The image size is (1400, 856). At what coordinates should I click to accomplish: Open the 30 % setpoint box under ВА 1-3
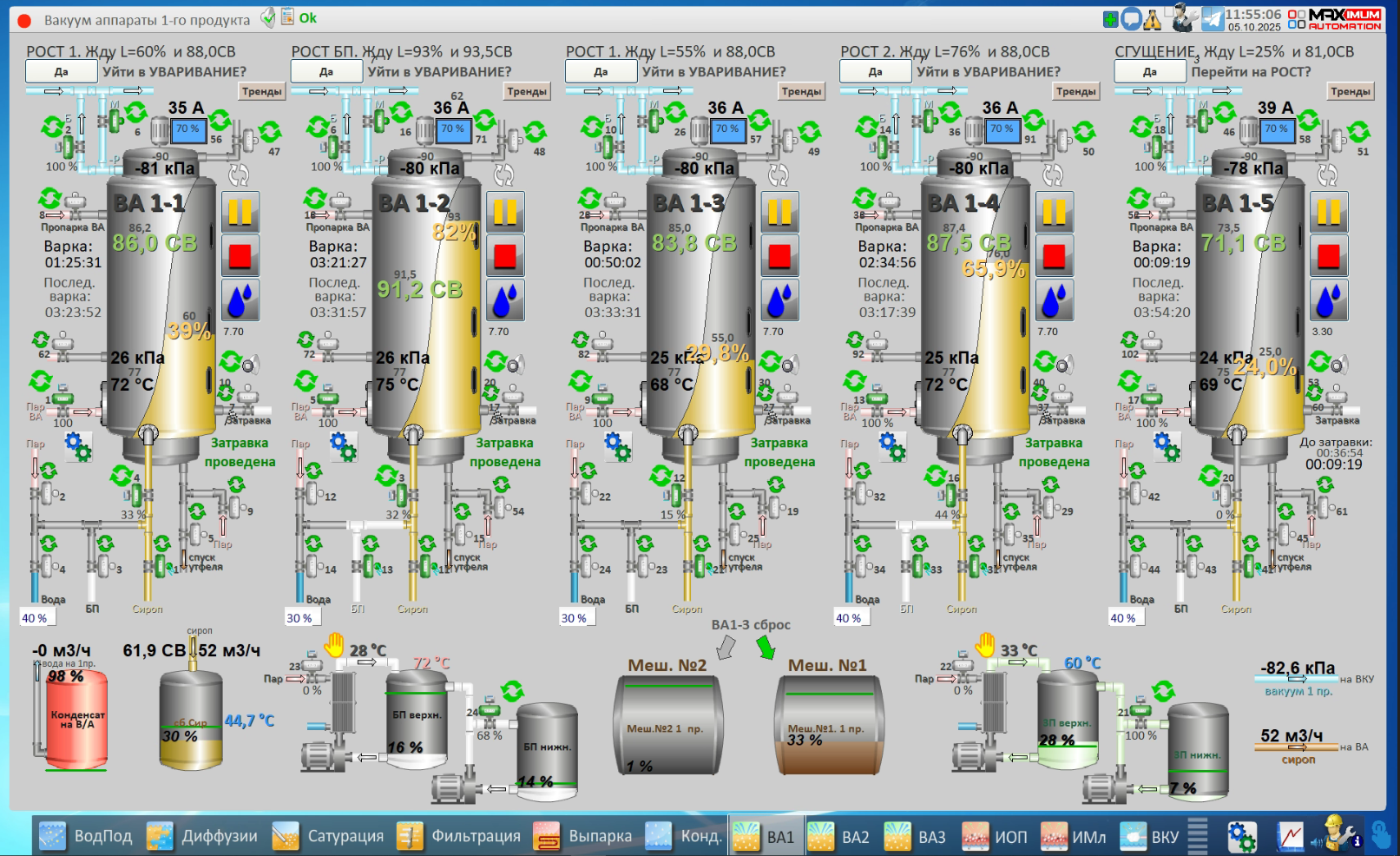(x=576, y=618)
